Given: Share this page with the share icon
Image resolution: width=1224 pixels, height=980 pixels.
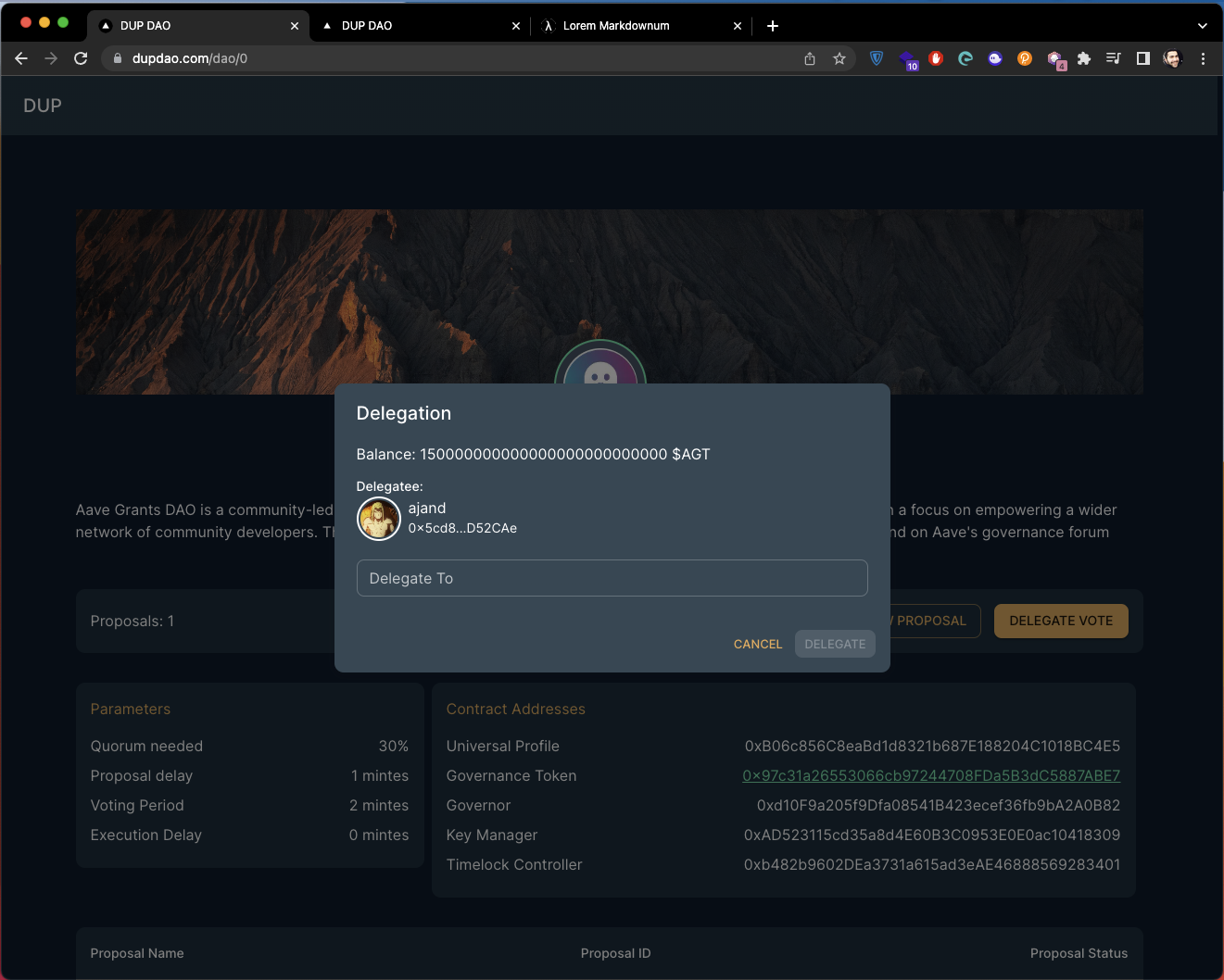Looking at the screenshot, I should (x=810, y=58).
